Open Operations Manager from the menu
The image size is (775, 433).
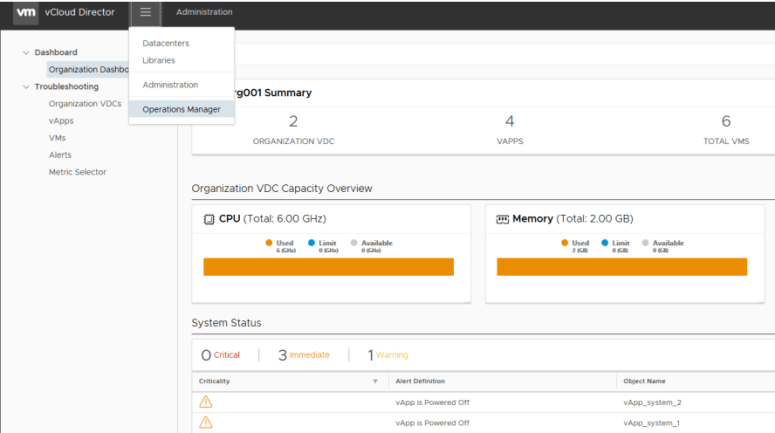[x=181, y=110]
